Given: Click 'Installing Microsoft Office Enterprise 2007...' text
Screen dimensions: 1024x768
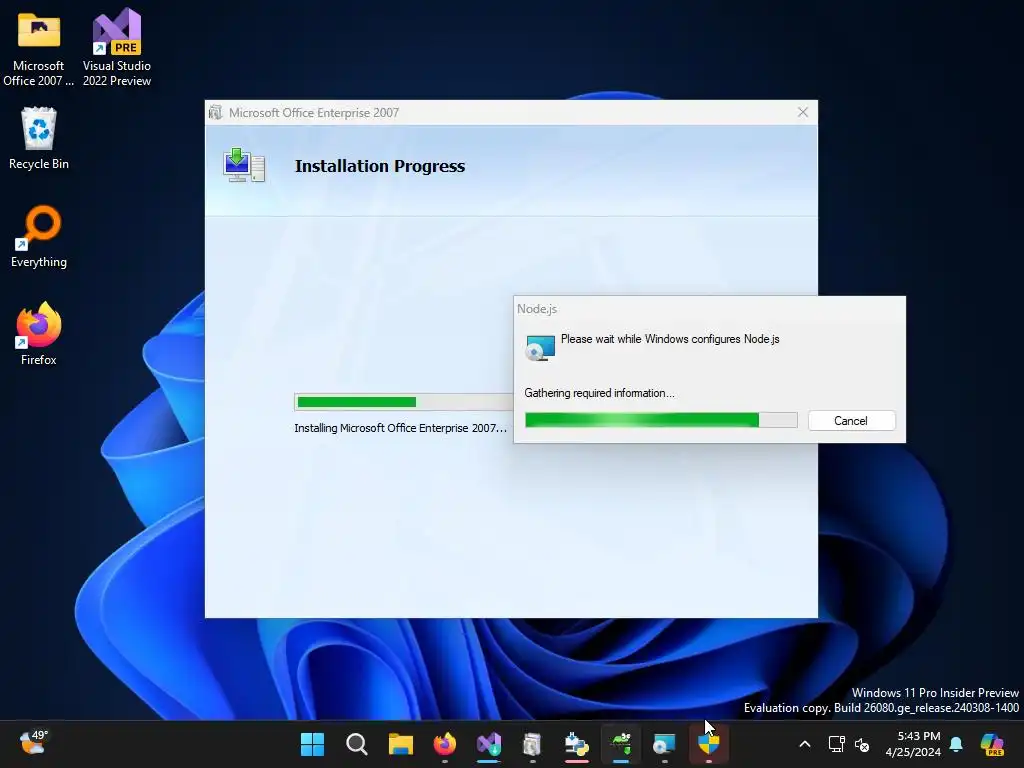Looking at the screenshot, I should click(400, 428).
